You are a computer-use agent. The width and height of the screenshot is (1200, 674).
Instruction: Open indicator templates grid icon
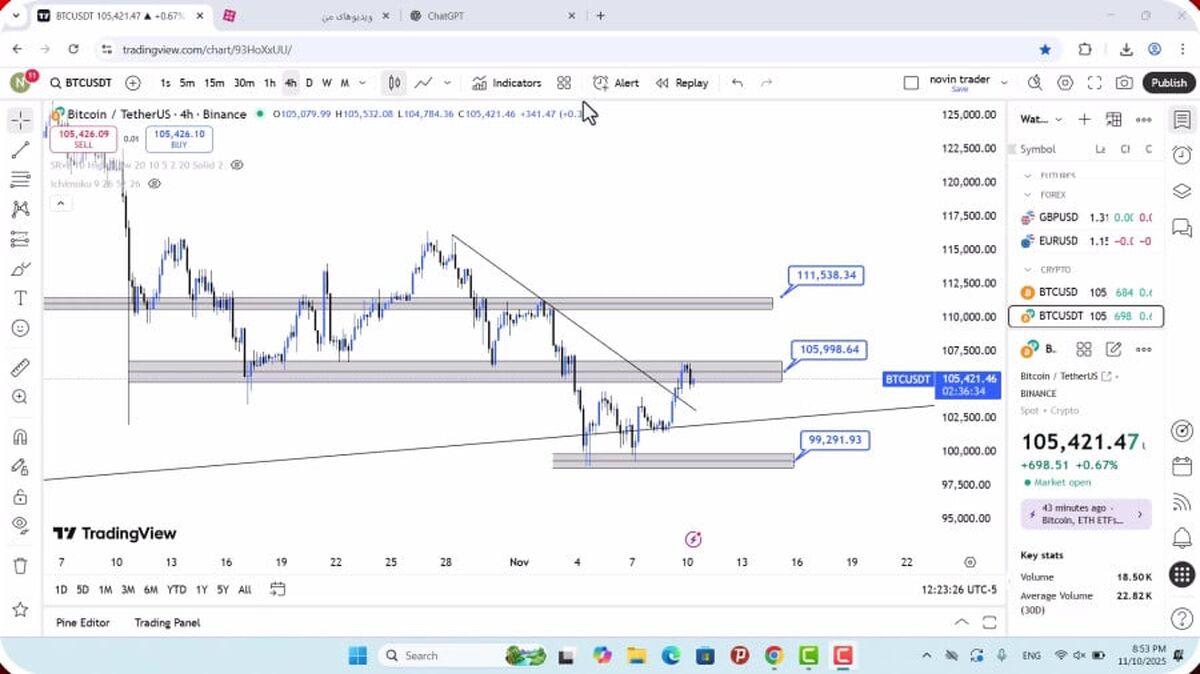(564, 83)
